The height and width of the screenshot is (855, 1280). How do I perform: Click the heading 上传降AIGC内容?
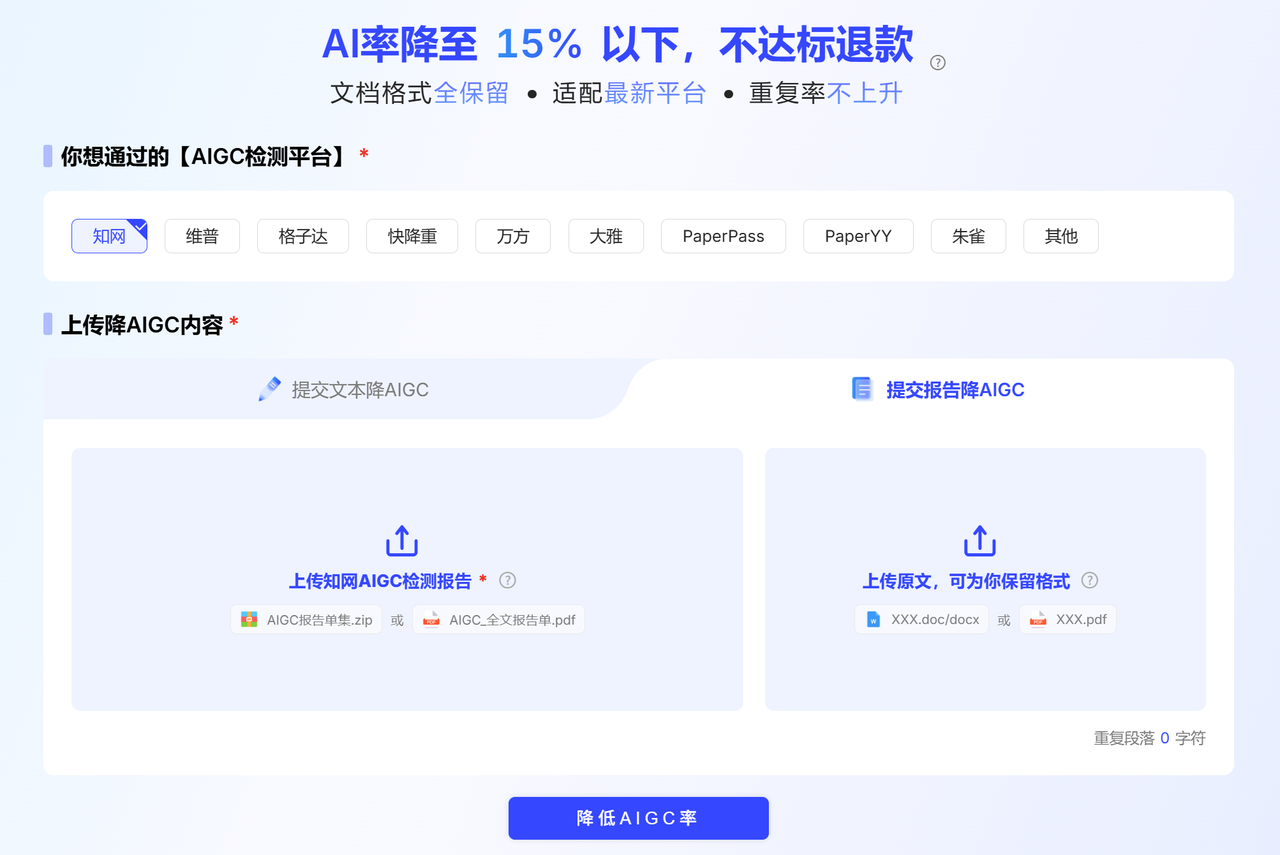[x=142, y=324]
